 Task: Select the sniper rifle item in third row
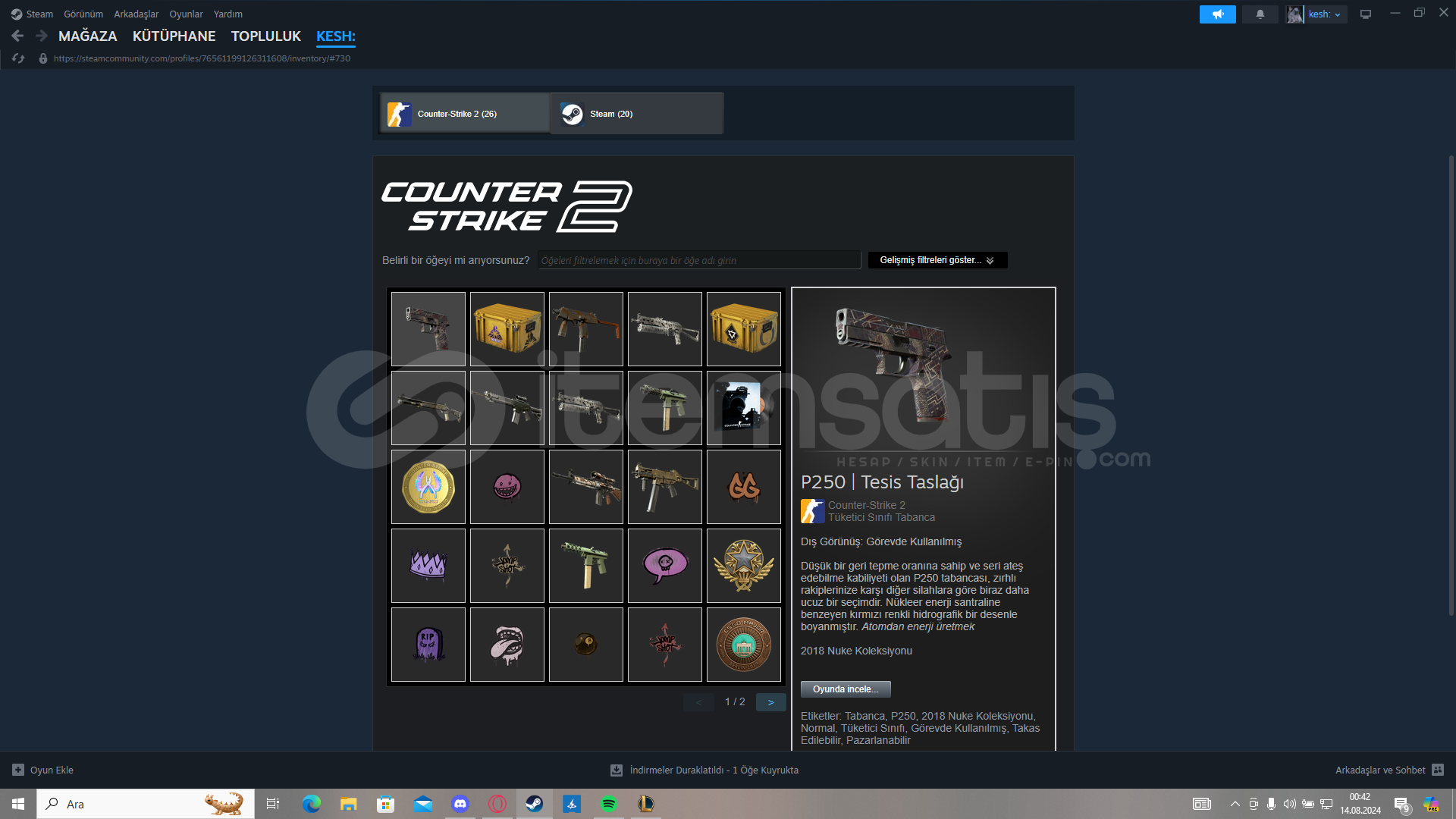(586, 487)
